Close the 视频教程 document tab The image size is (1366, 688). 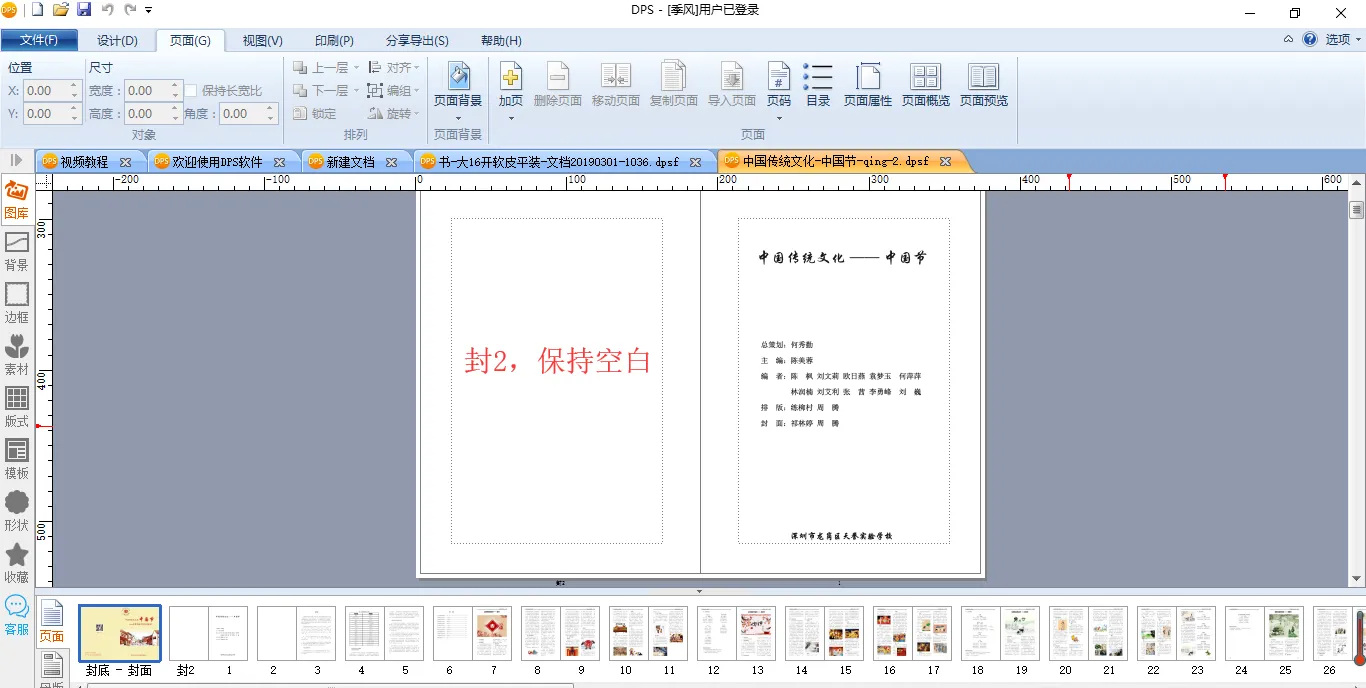[x=125, y=162]
